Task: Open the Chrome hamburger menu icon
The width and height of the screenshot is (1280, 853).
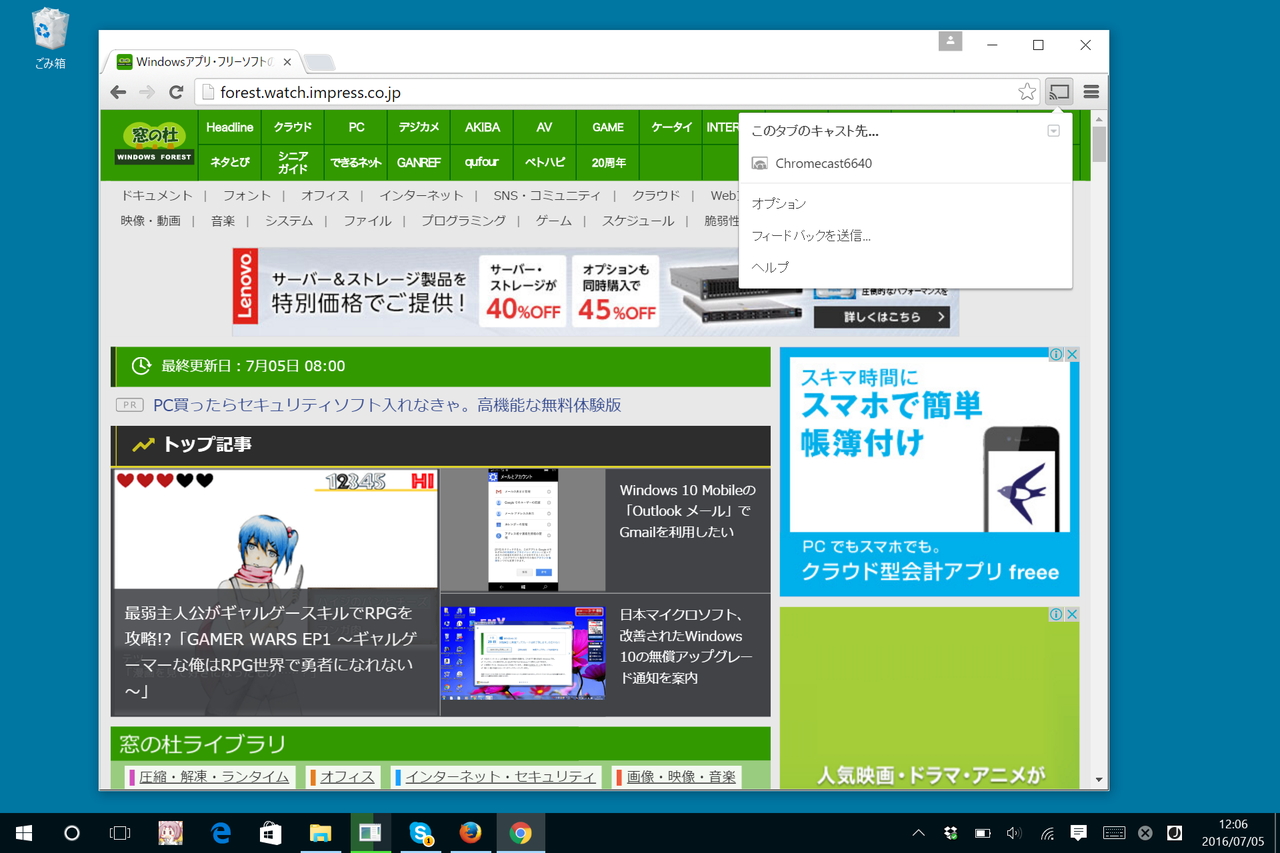Action: click(1090, 91)
